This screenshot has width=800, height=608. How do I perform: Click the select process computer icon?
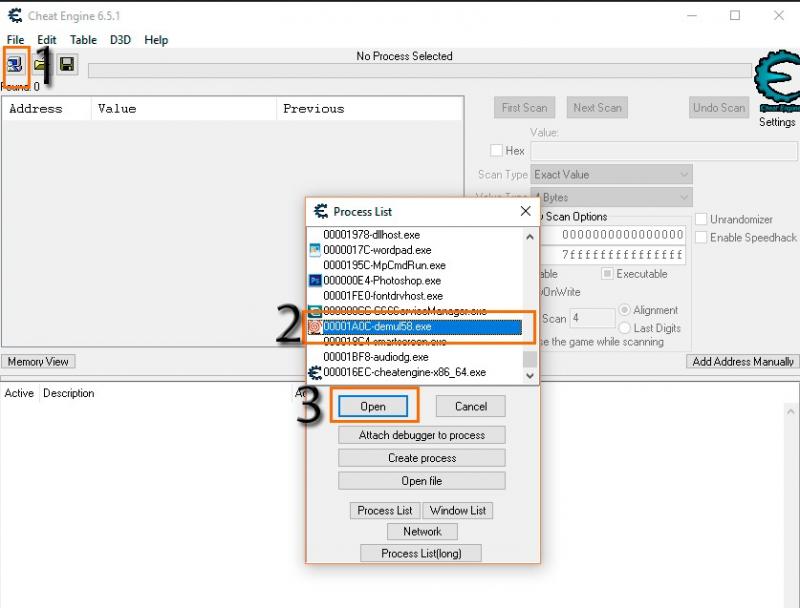[16, 64]
